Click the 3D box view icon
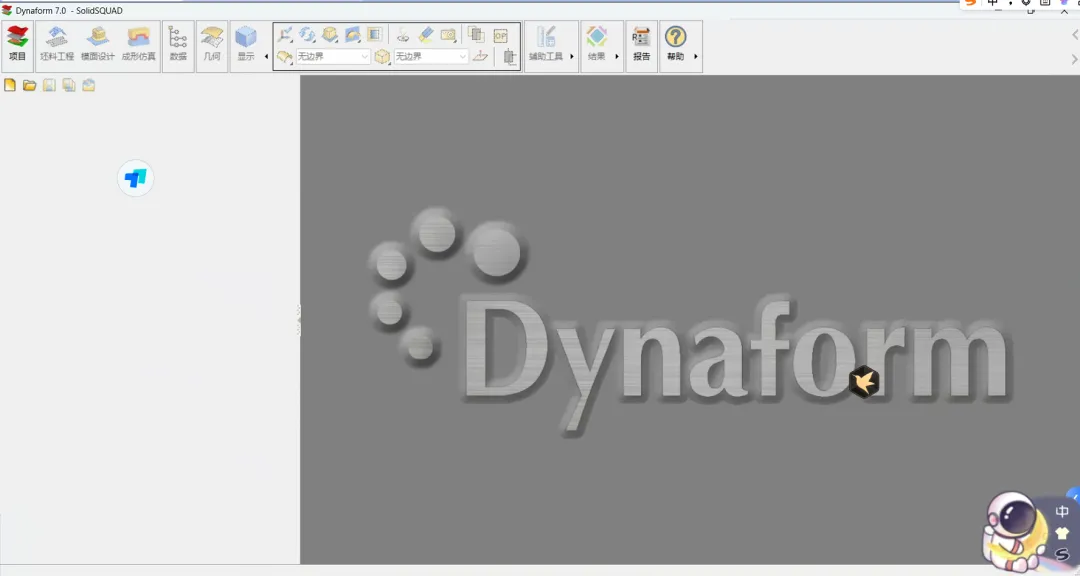The width and height of the screenshot is (1080, 576). coord(330,34)
